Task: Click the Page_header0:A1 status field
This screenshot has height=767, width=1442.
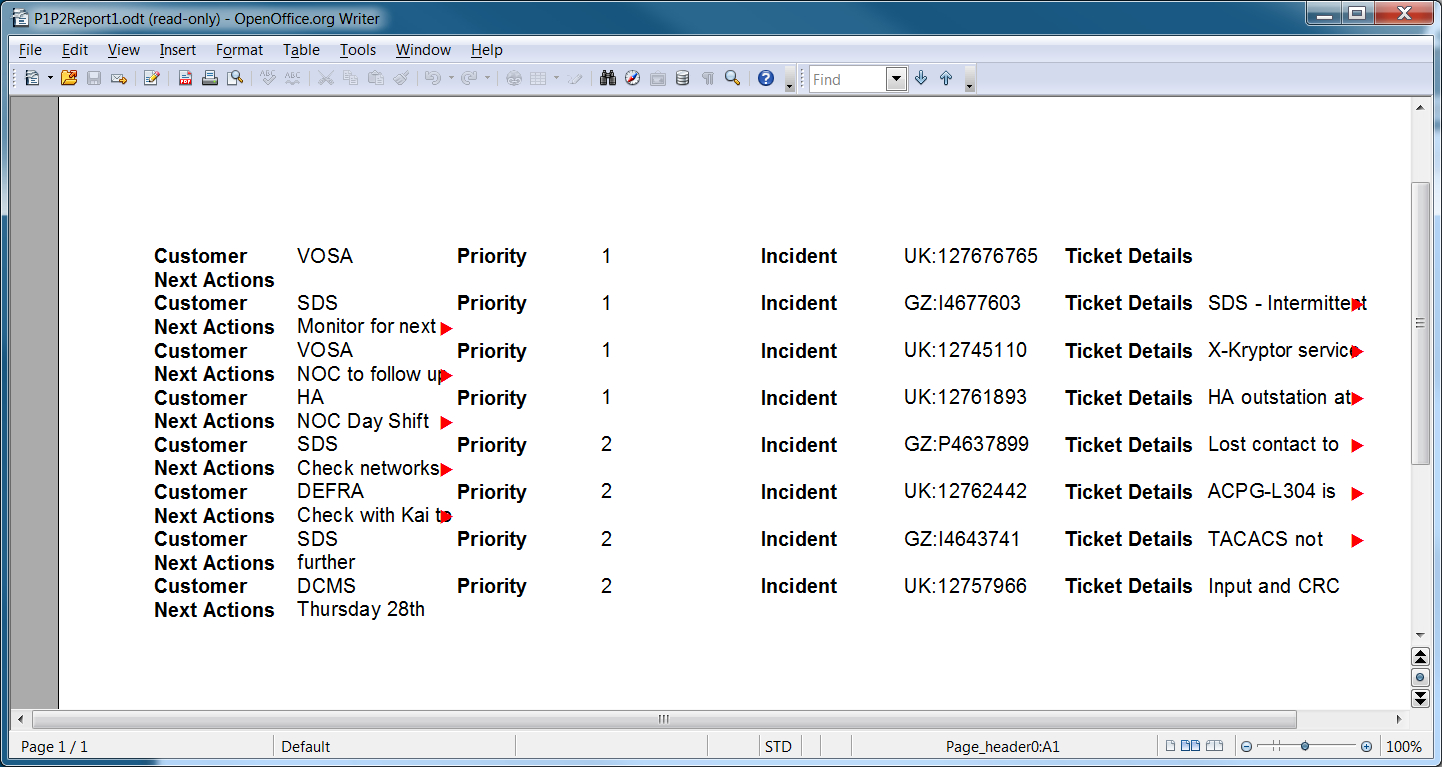Action: [1003, 747]
